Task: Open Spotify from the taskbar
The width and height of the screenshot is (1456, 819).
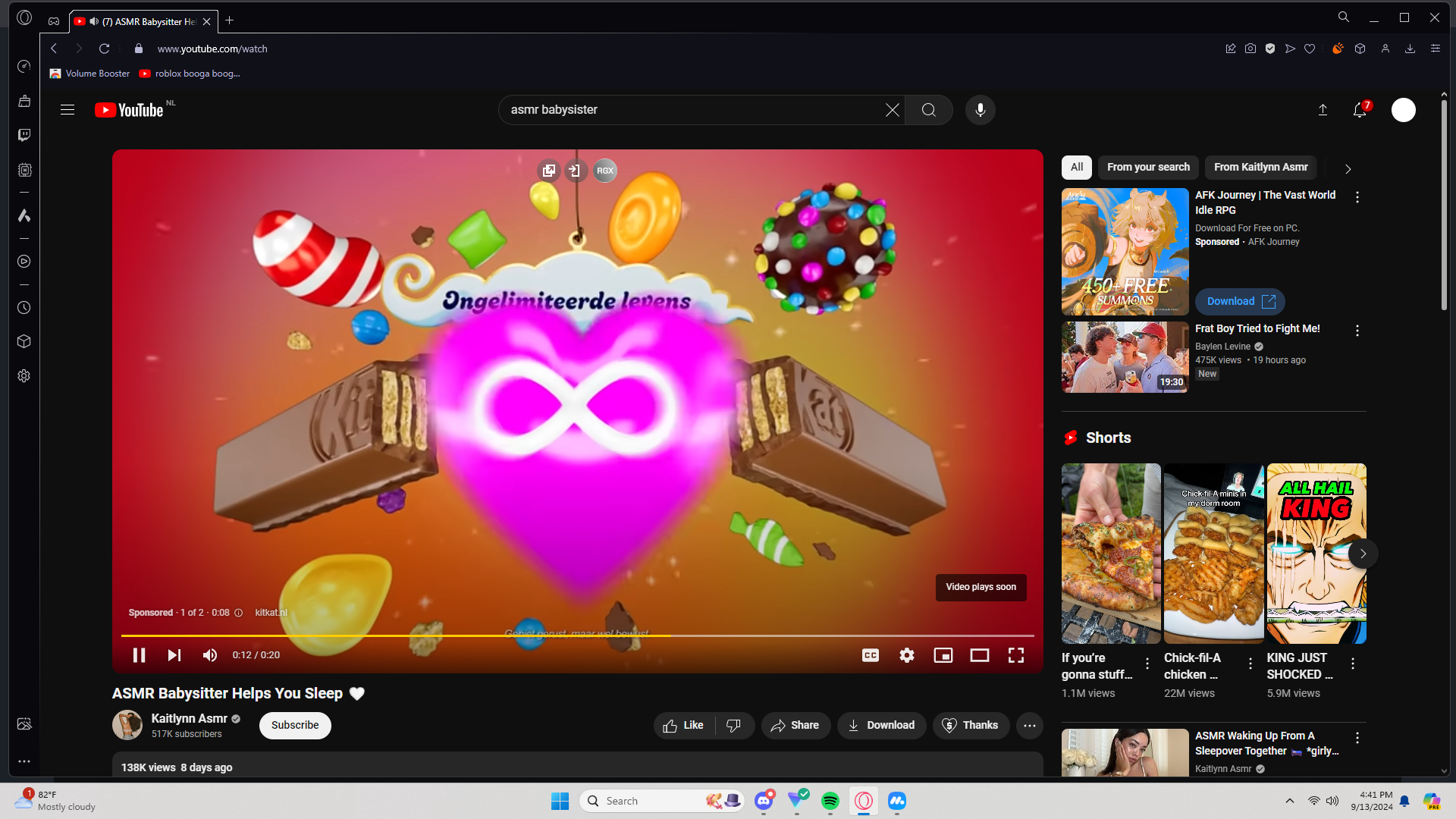Action: tap(830, 801)
